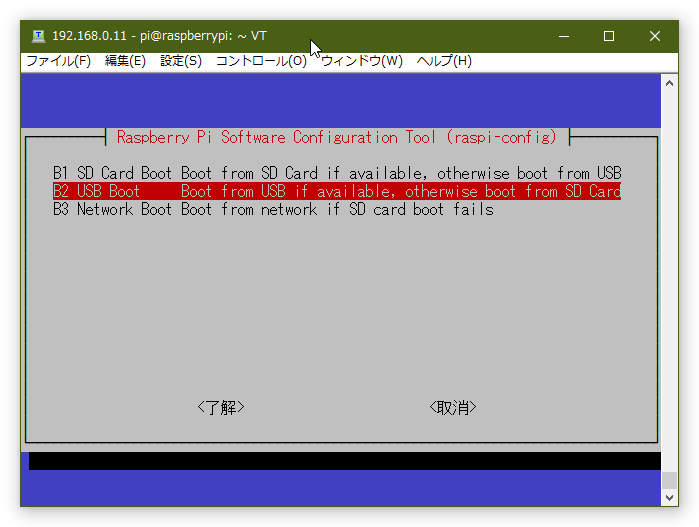Click the scrollbar up arrow
The image size is (699, 527).
[669, 83]
